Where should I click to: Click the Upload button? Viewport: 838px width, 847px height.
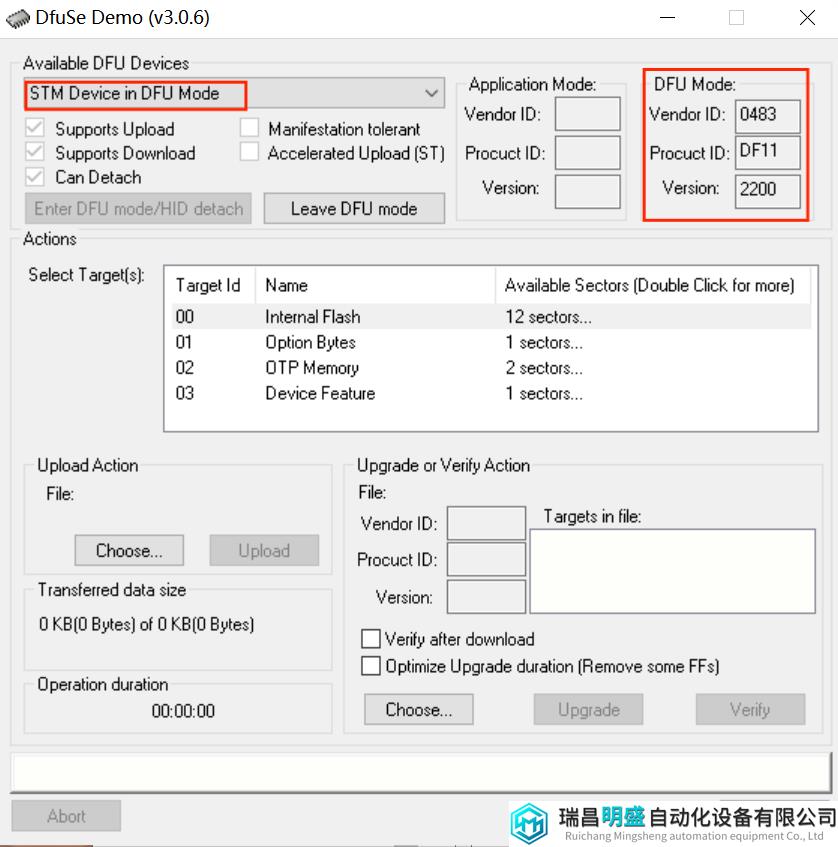click(264, 550)
